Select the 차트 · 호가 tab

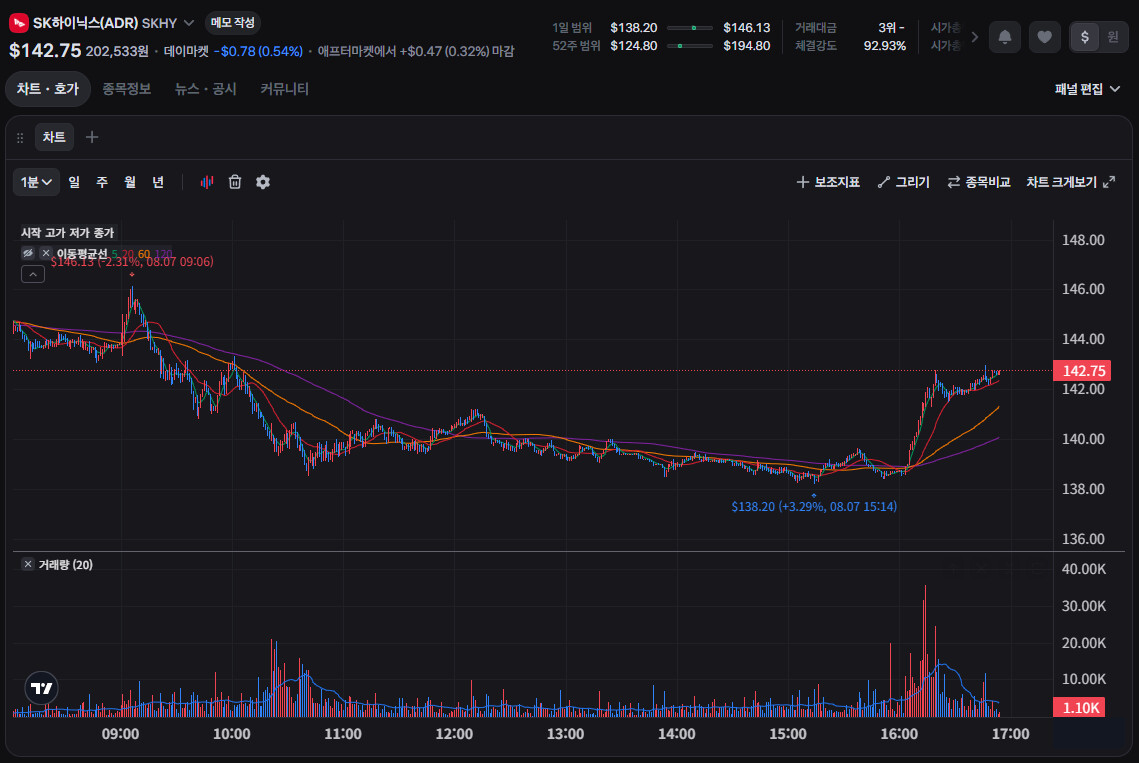point(48,89)
